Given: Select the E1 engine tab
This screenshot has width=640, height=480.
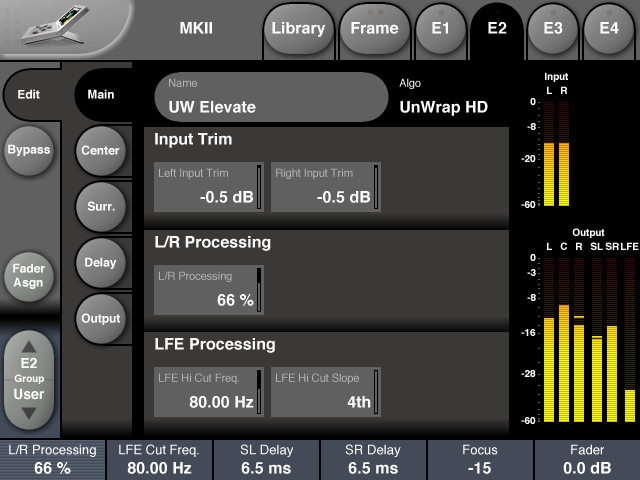Looking at the screenshot, I should (x=440, y=29).
